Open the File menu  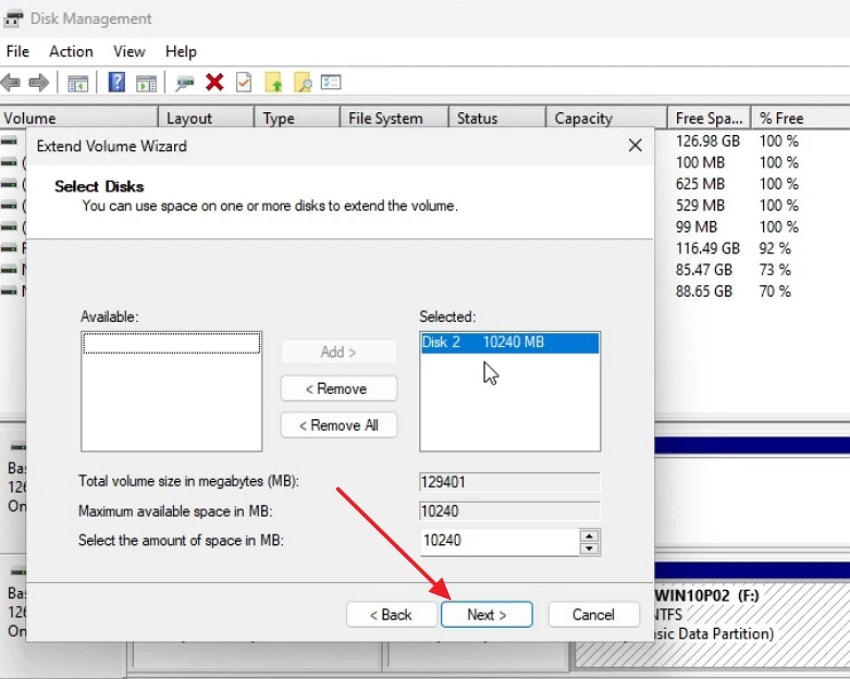[16, 51]
